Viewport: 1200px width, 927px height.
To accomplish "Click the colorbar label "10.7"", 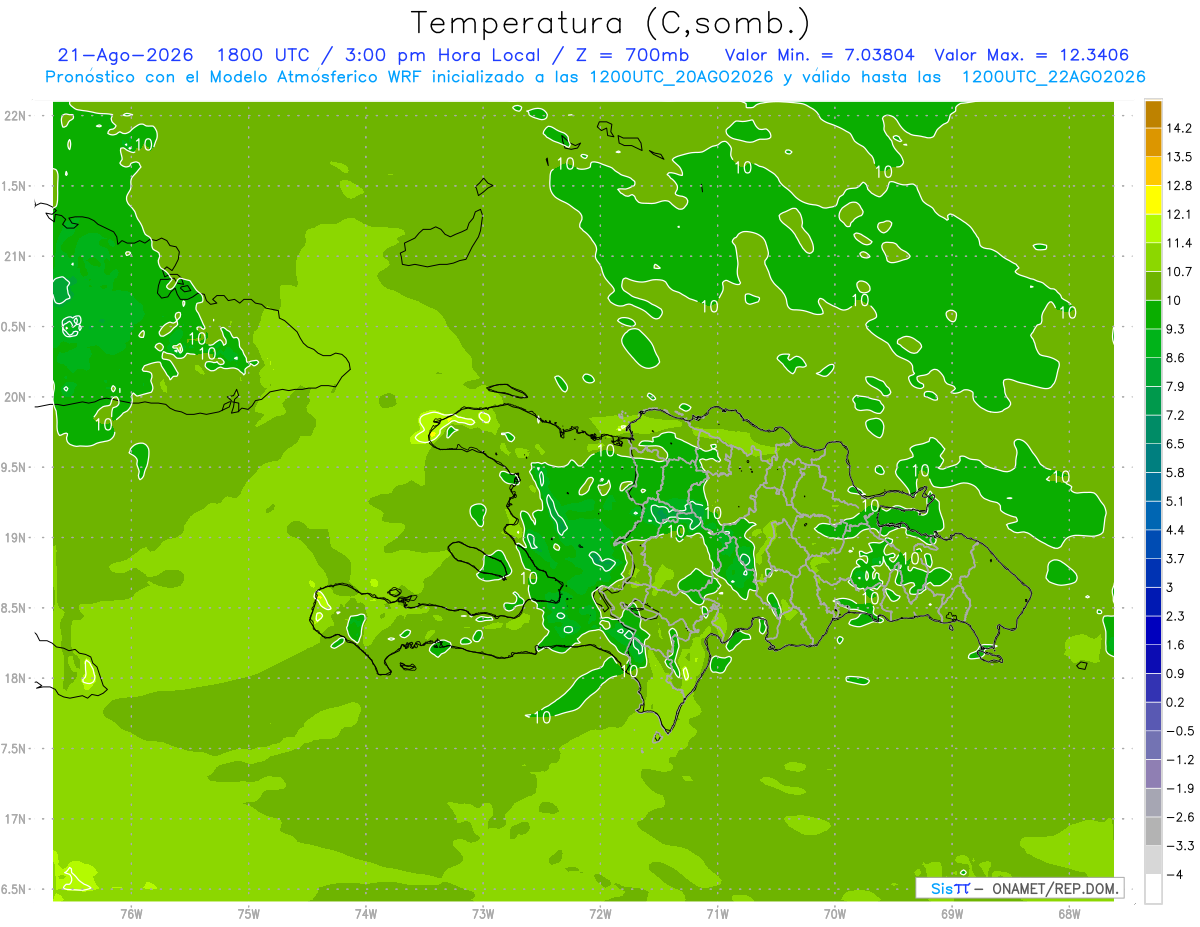I will point(1179,272).
